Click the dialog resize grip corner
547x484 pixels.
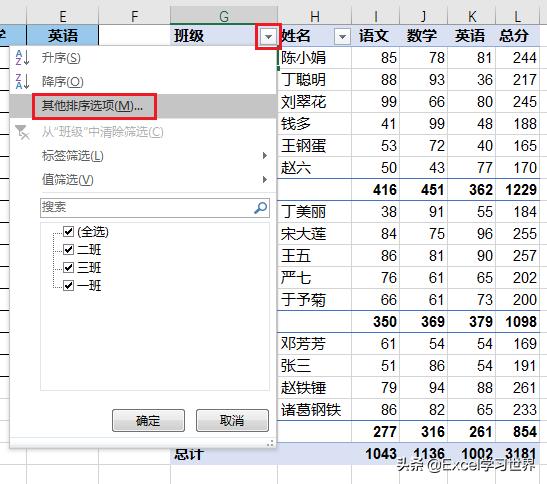[x=270, y=444]
